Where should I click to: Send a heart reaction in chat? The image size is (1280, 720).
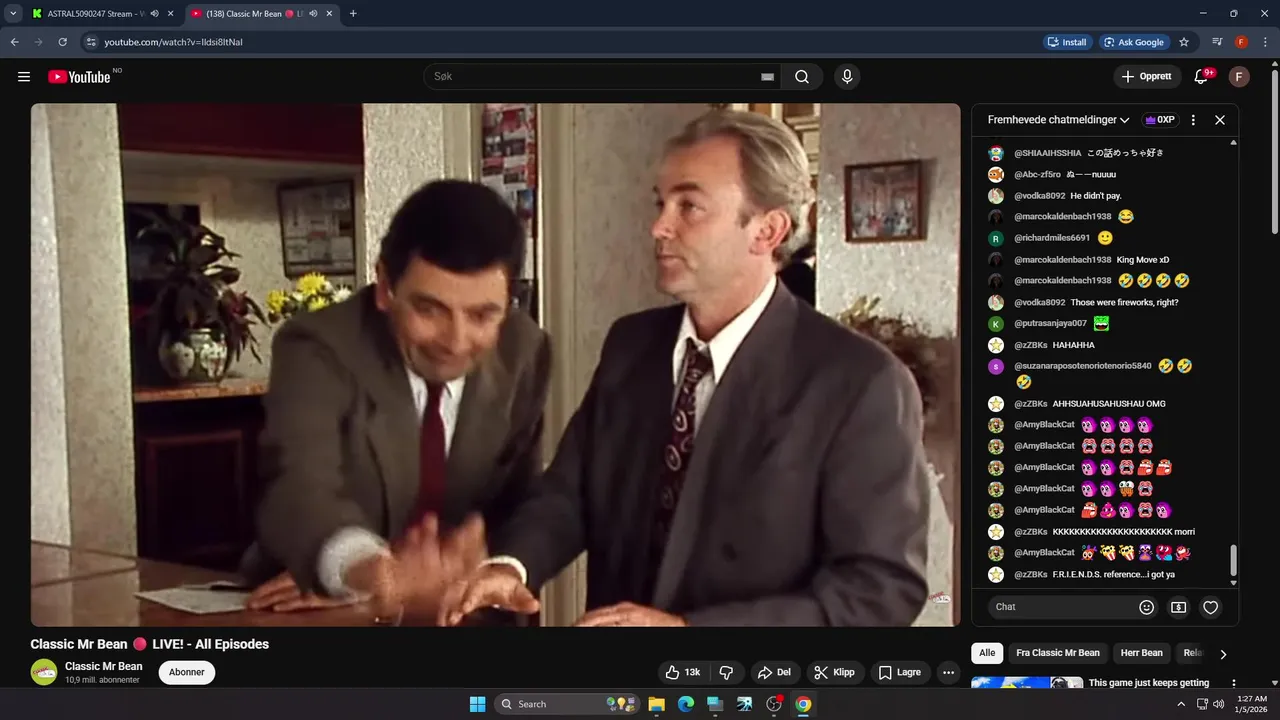(x=1211, y=607)
